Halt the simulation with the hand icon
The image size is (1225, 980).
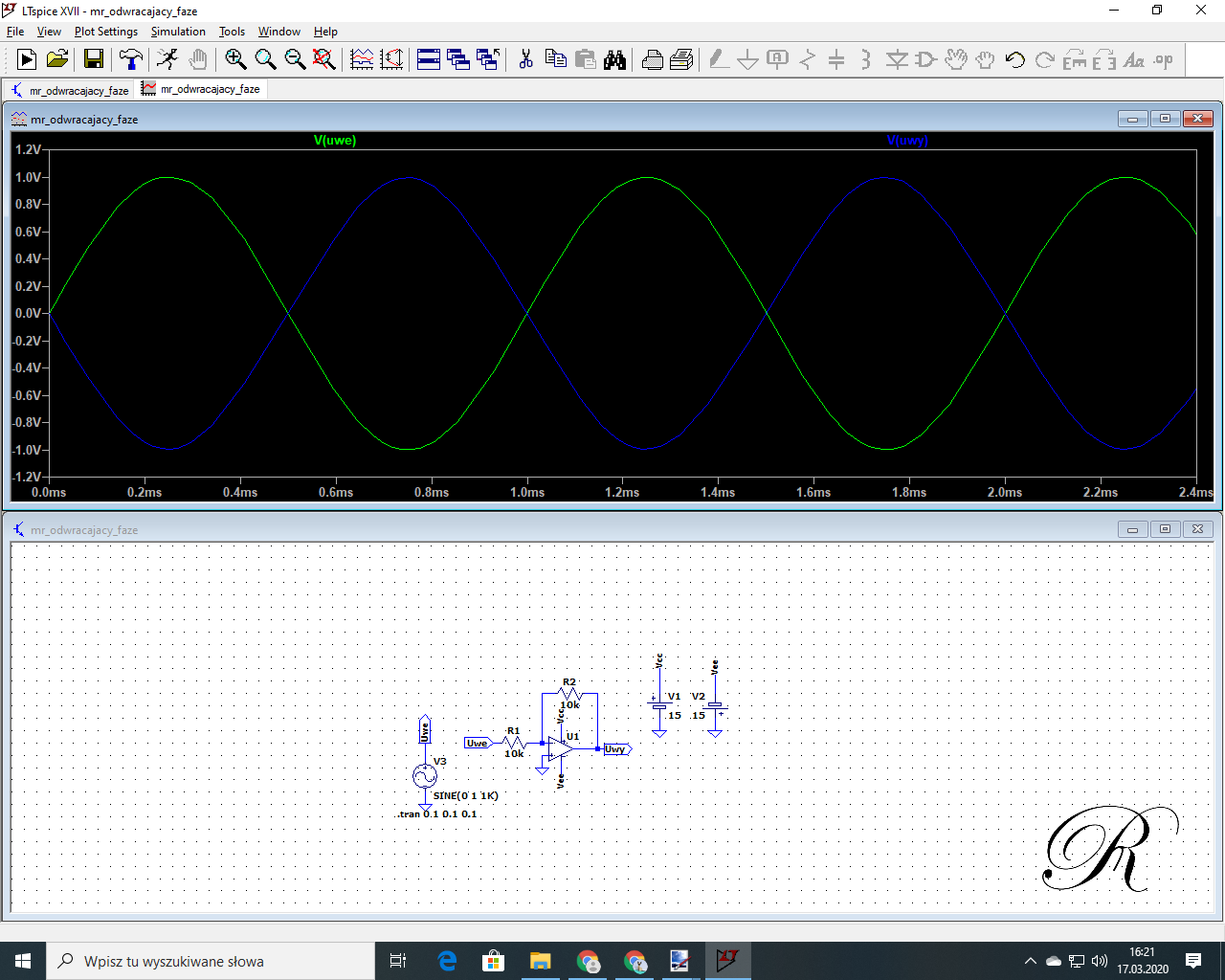pos(197,59)
